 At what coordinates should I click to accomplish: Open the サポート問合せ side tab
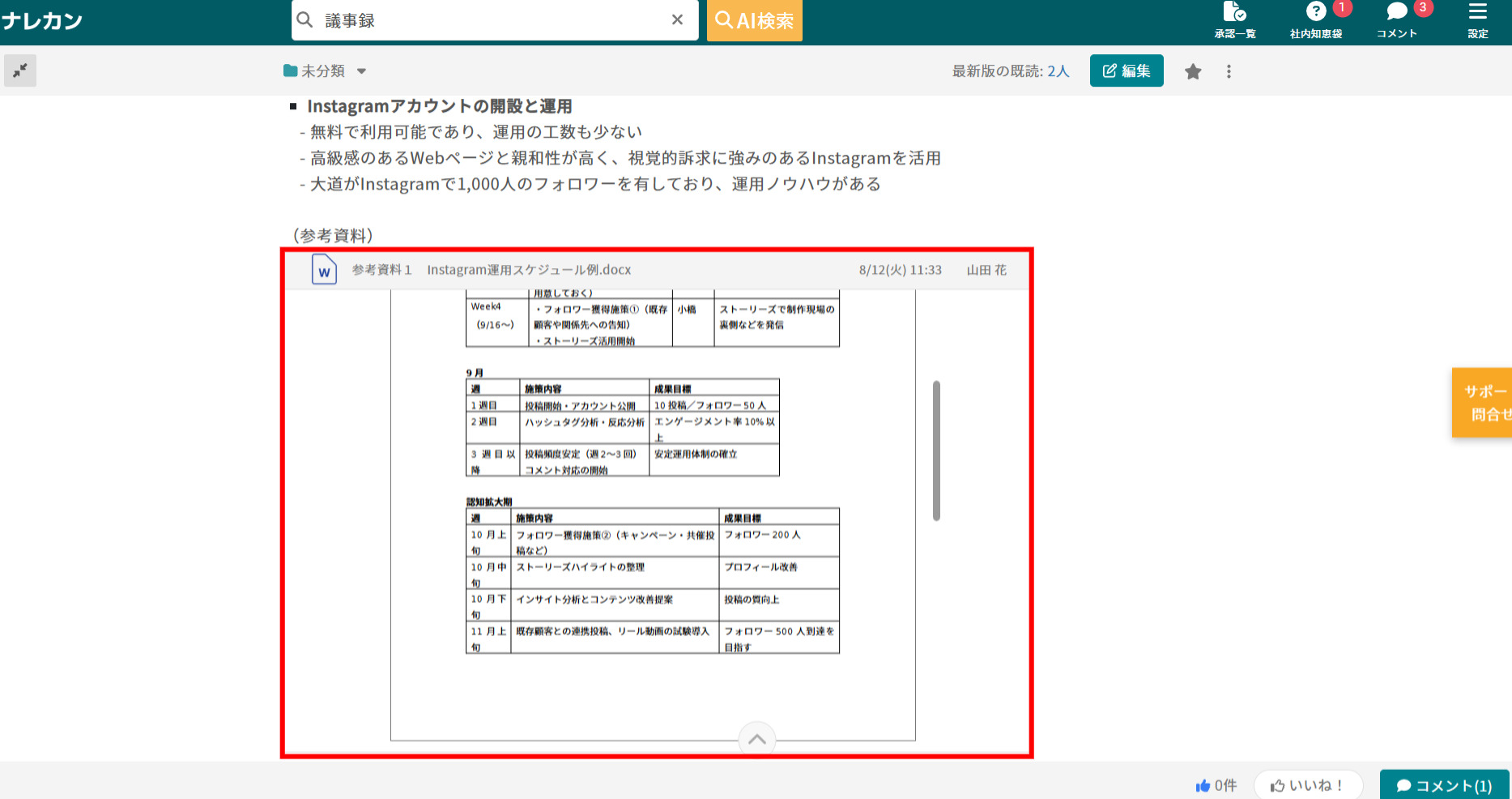point(1488,402)
